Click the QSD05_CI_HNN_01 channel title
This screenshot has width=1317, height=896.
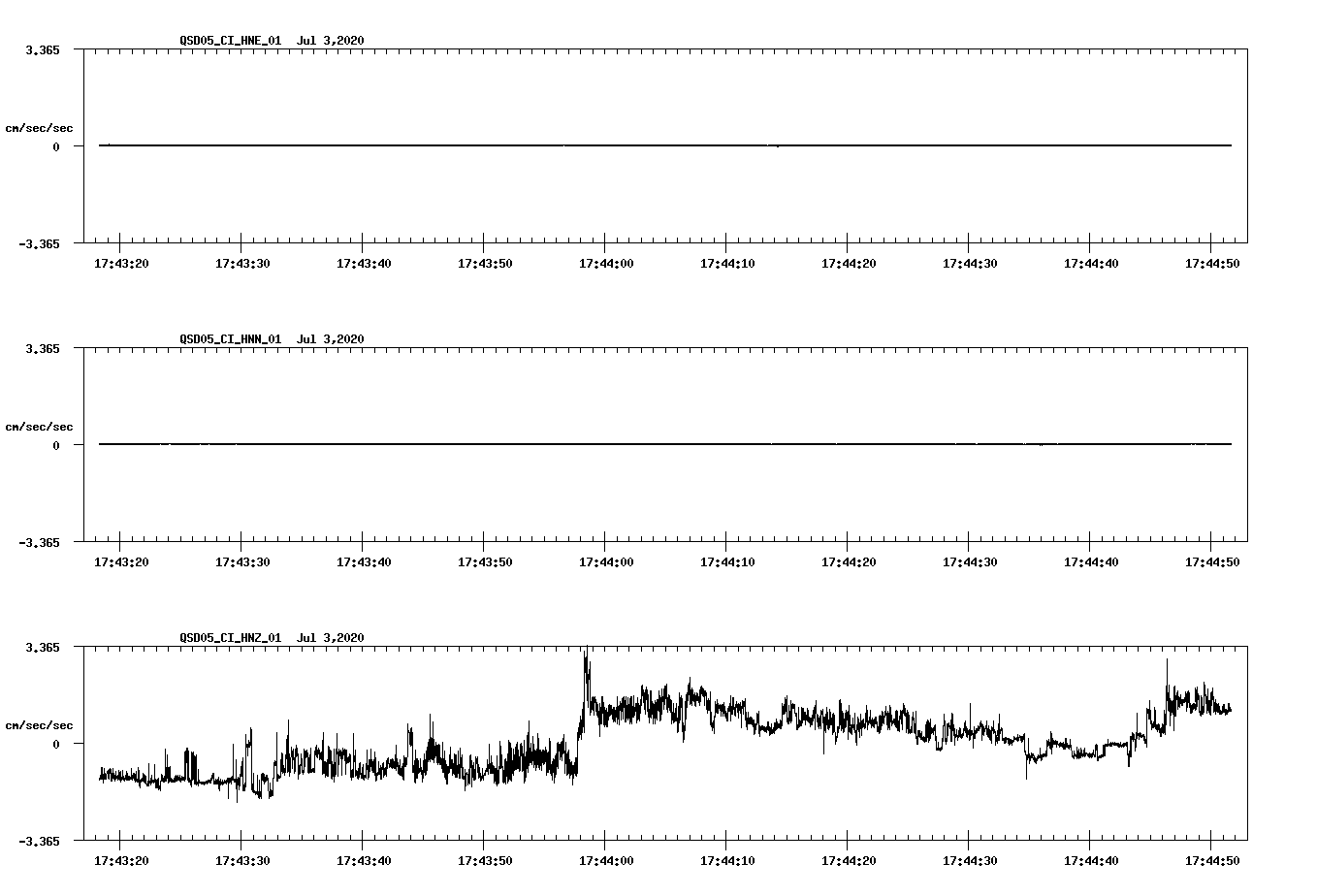pos(230,339)
